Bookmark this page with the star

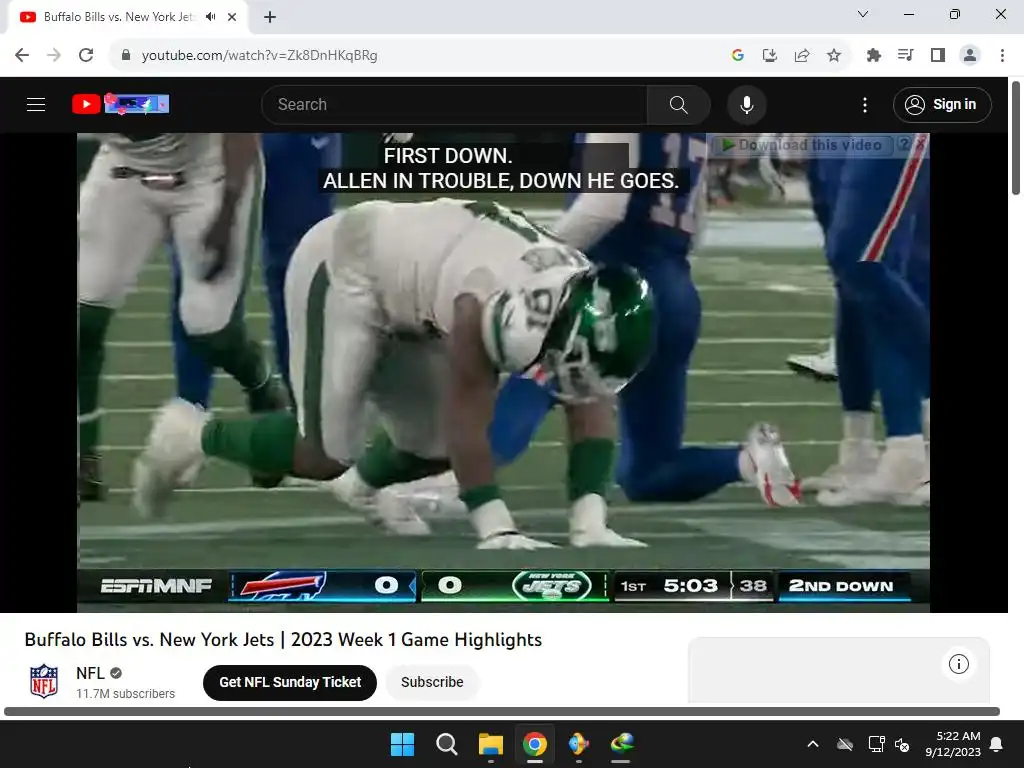[x=834, y=56]
